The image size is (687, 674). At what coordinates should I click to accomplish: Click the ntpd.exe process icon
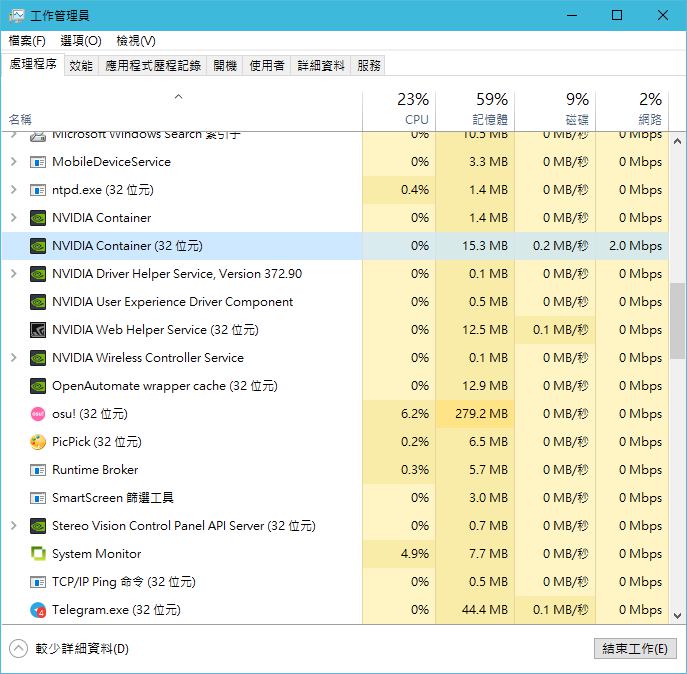(38, 190)
